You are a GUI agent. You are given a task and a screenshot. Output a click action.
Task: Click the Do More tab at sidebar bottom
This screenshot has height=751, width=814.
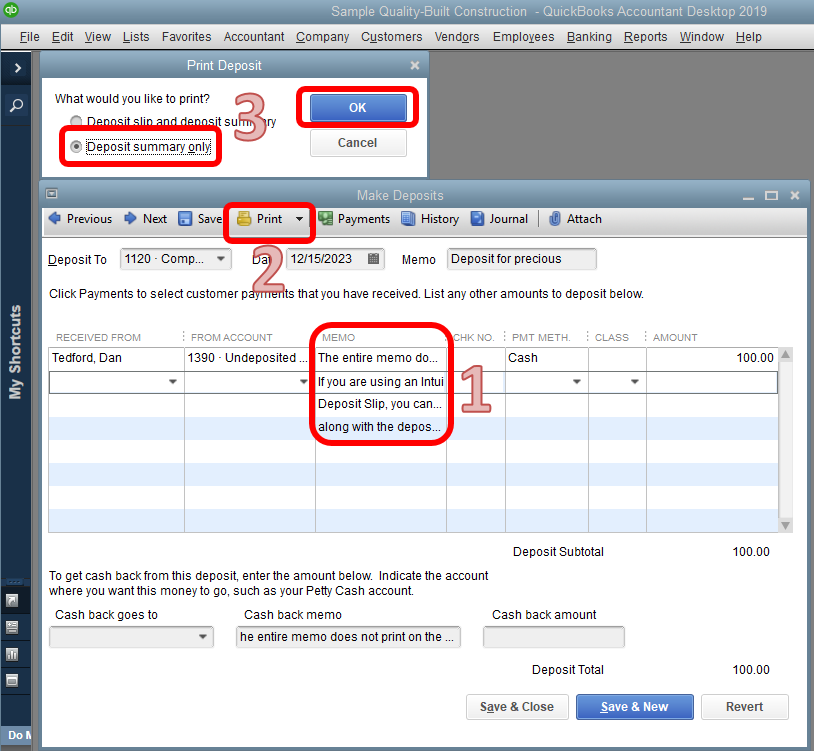click(18, 735)
